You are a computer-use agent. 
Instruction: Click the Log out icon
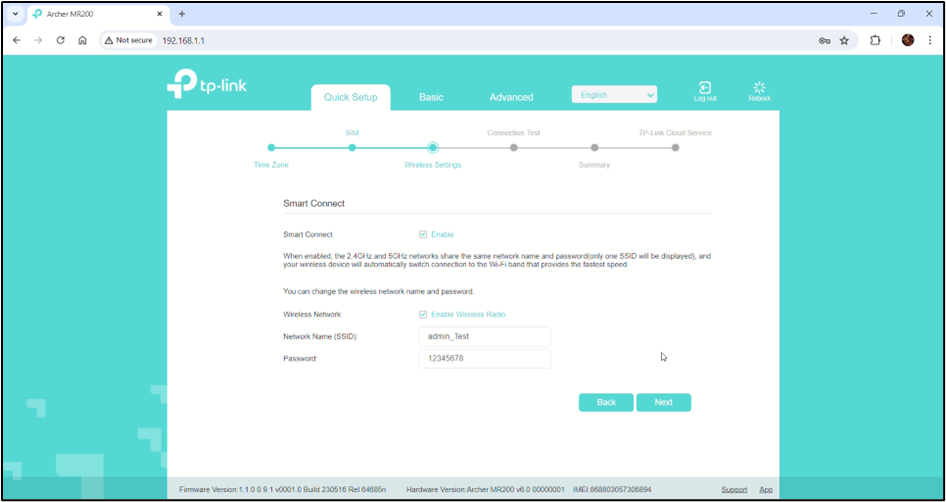click(705, 89)
